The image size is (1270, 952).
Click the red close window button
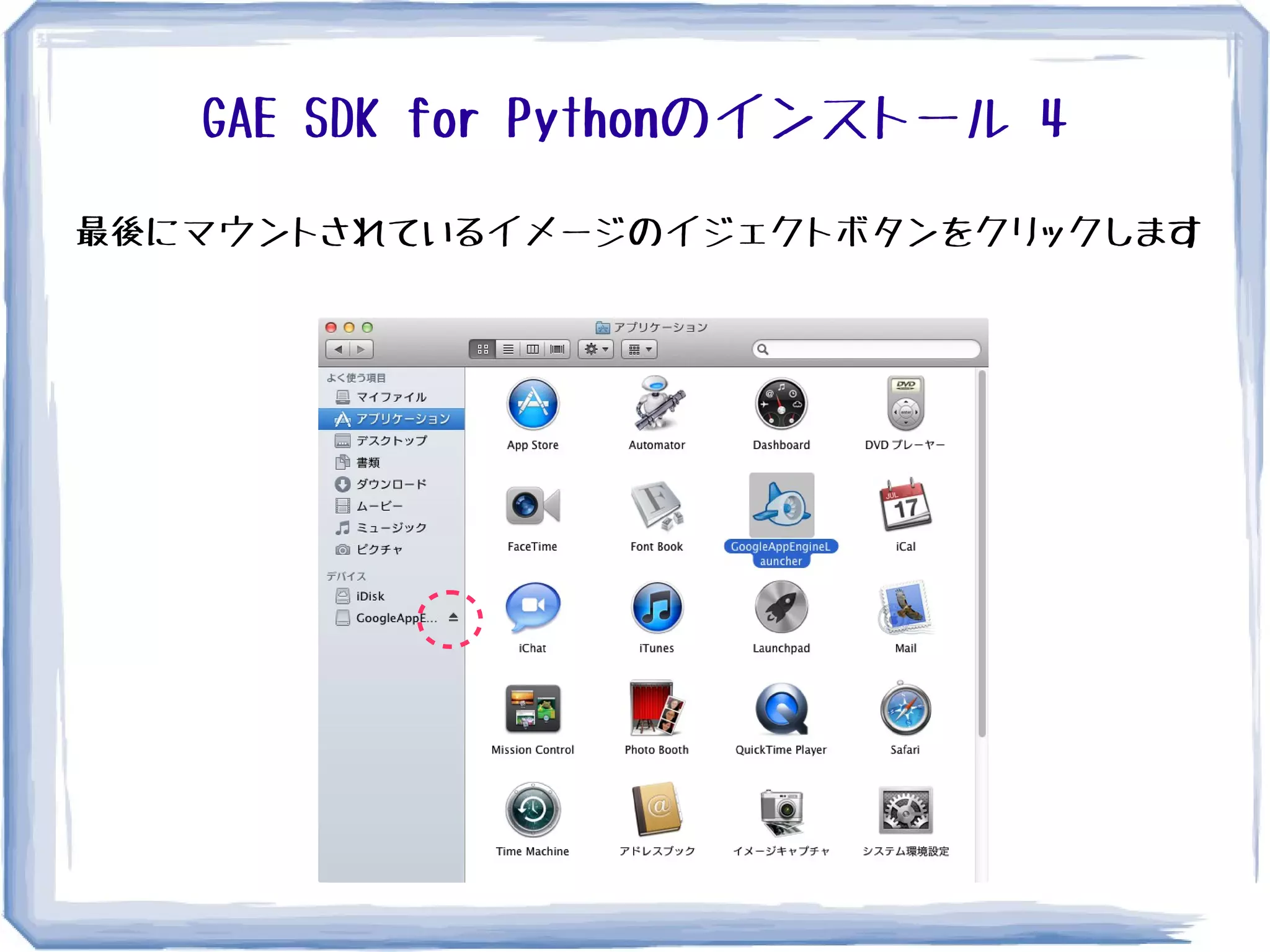[x=331, y=327]
